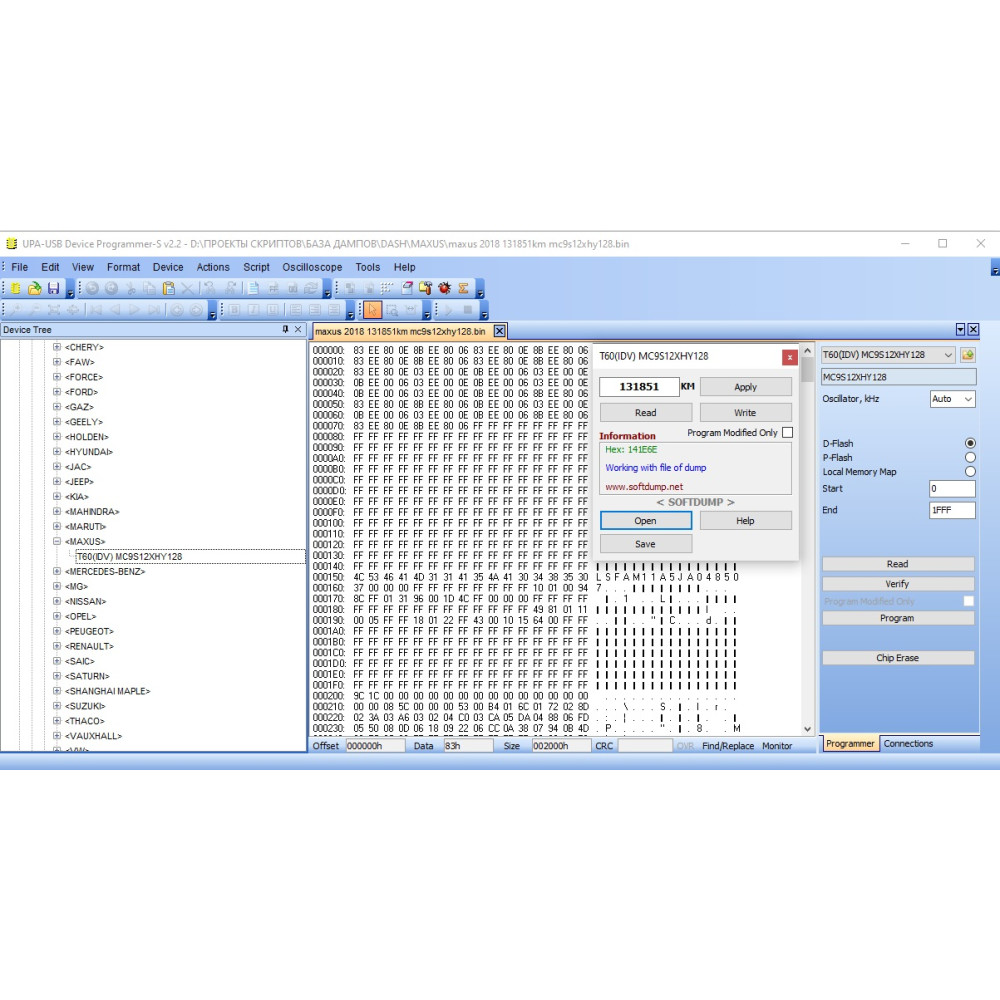Open the T60(IDV) MC9S12XHY128 device dropdown

tap(948, 355)
